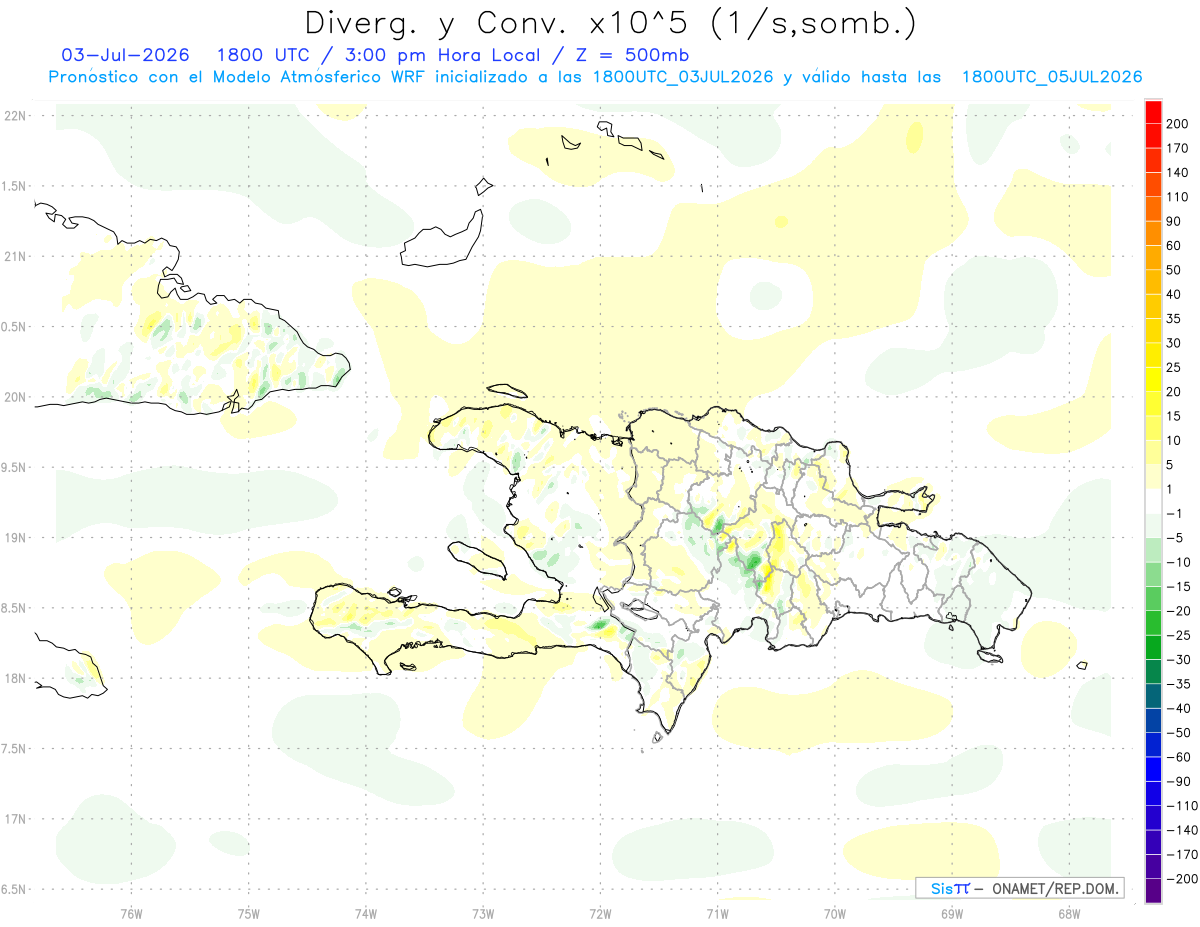Click the '9.5N' latitude label
Viewport: 1200px width, 927px height.
pyautogui.click(x=14, y=467)
